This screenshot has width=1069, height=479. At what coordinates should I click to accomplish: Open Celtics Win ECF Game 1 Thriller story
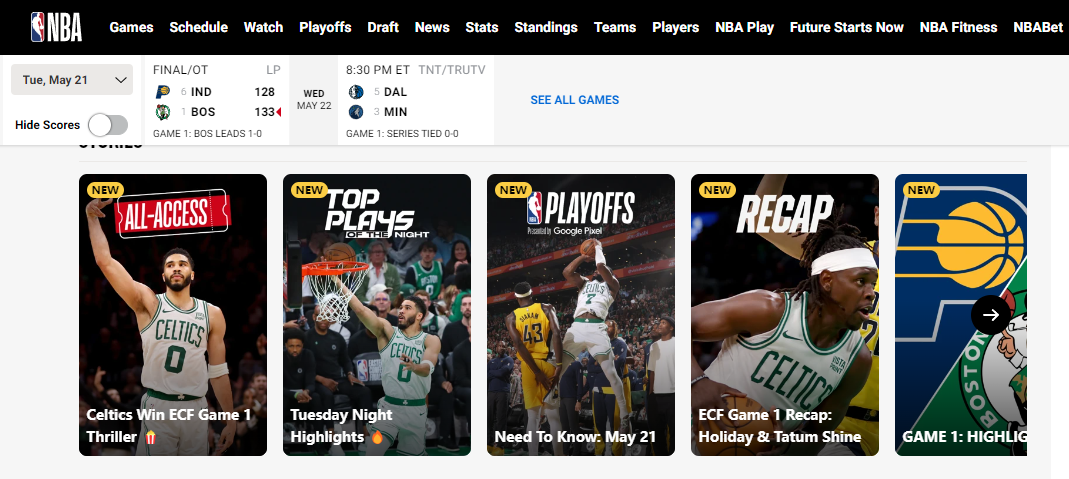[173, 315]
